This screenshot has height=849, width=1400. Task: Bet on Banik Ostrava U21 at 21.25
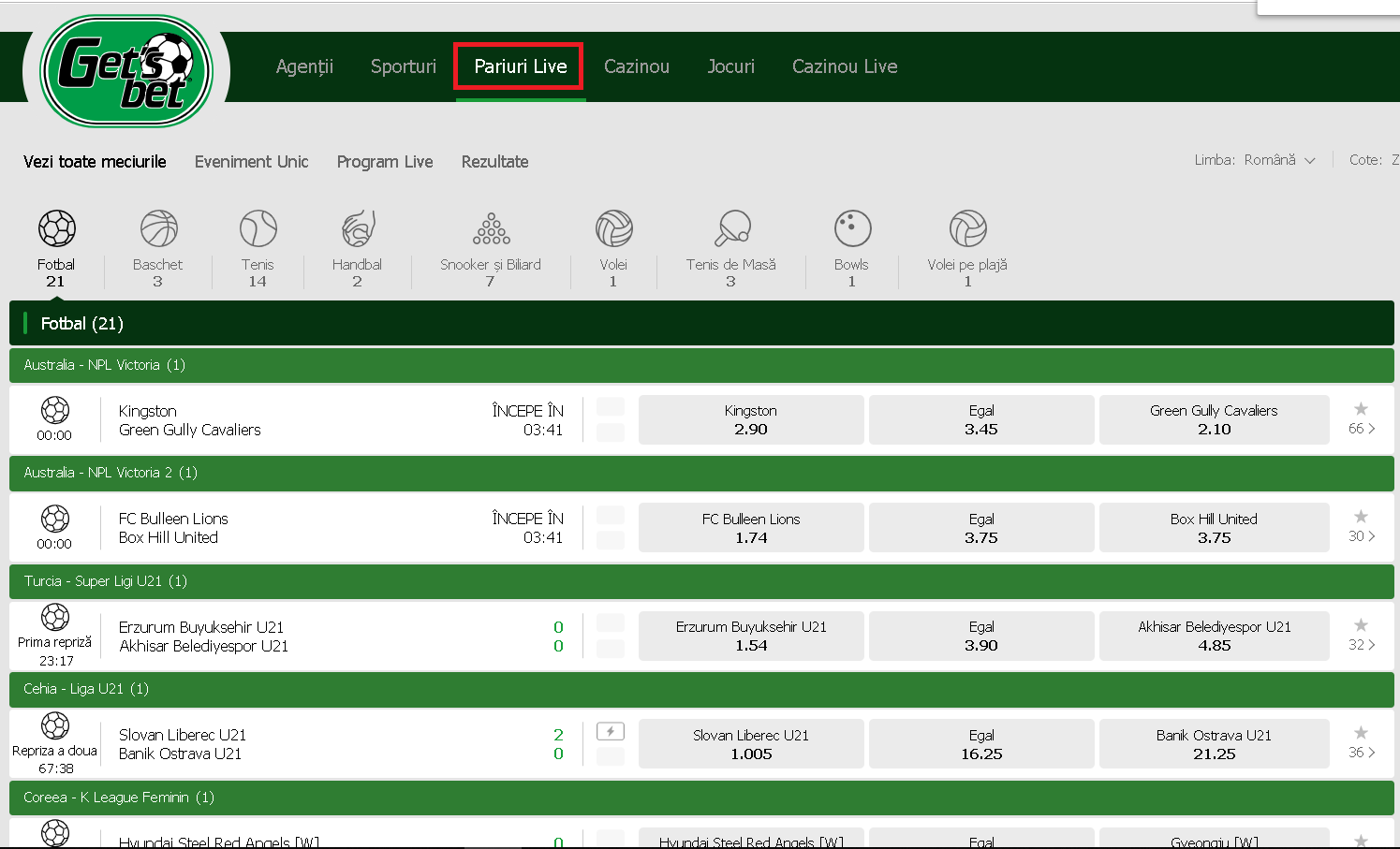coord(1215,744)
